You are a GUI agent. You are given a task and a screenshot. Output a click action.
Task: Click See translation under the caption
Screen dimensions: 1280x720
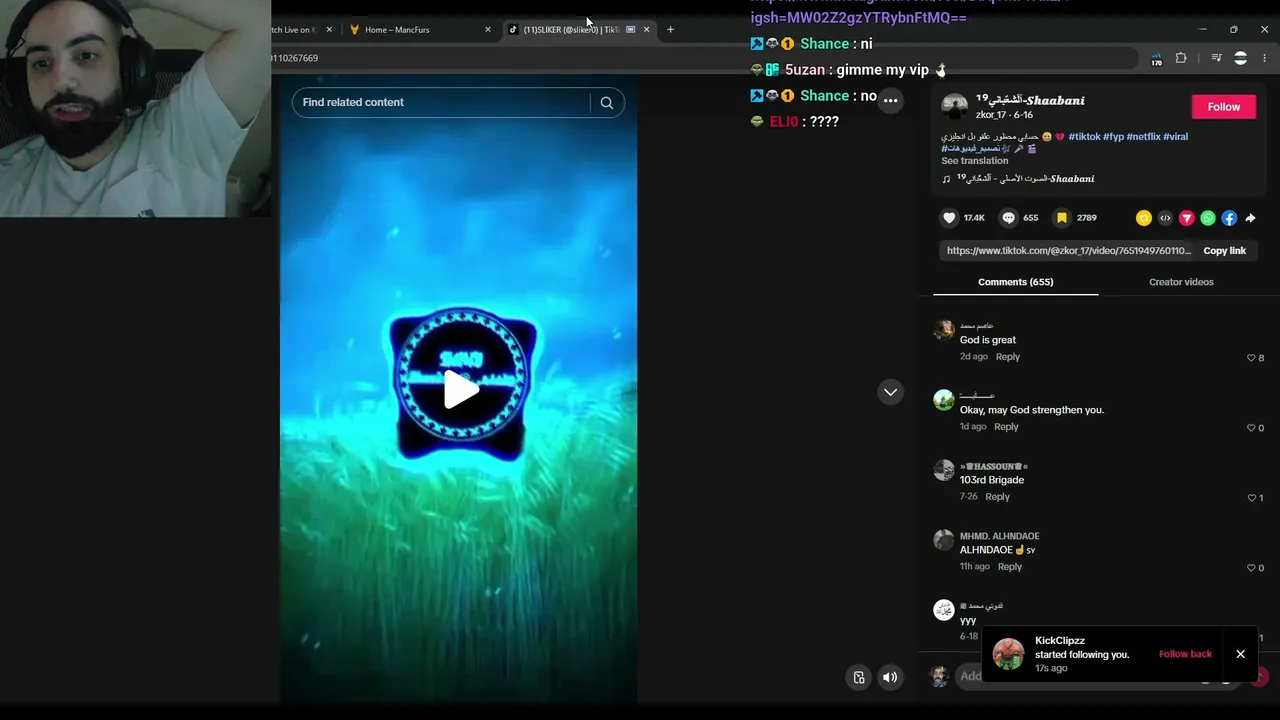(x=974, y=161)
